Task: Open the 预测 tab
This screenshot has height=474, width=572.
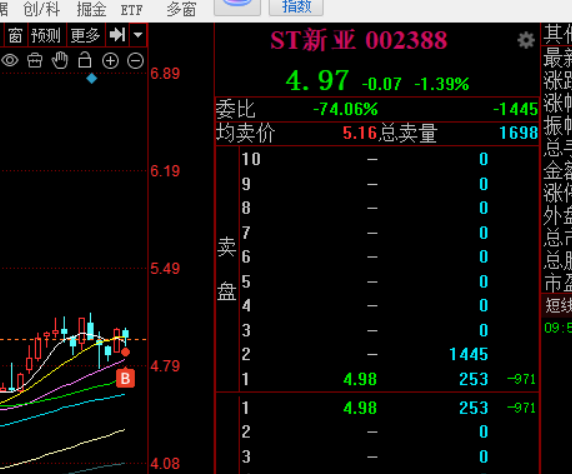Action: coord(46,35)
